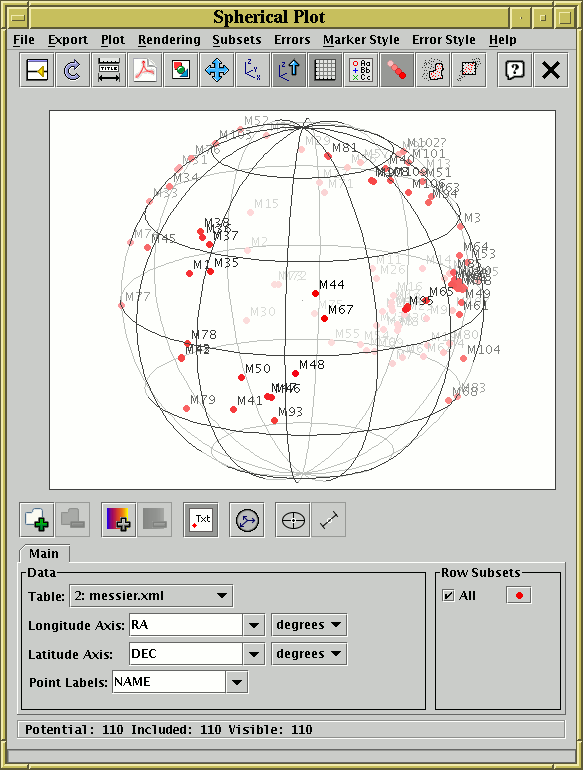Screen dimensions: 583x770
Task: Export plot as PDF icon
Action: 144,70
